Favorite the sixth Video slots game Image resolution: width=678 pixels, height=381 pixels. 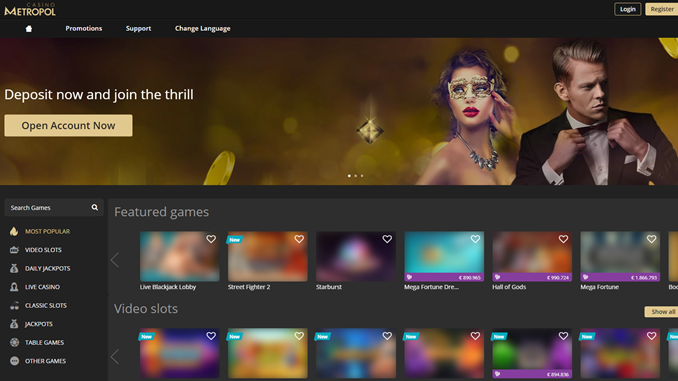pyautogui.click(x=652, y=336)
